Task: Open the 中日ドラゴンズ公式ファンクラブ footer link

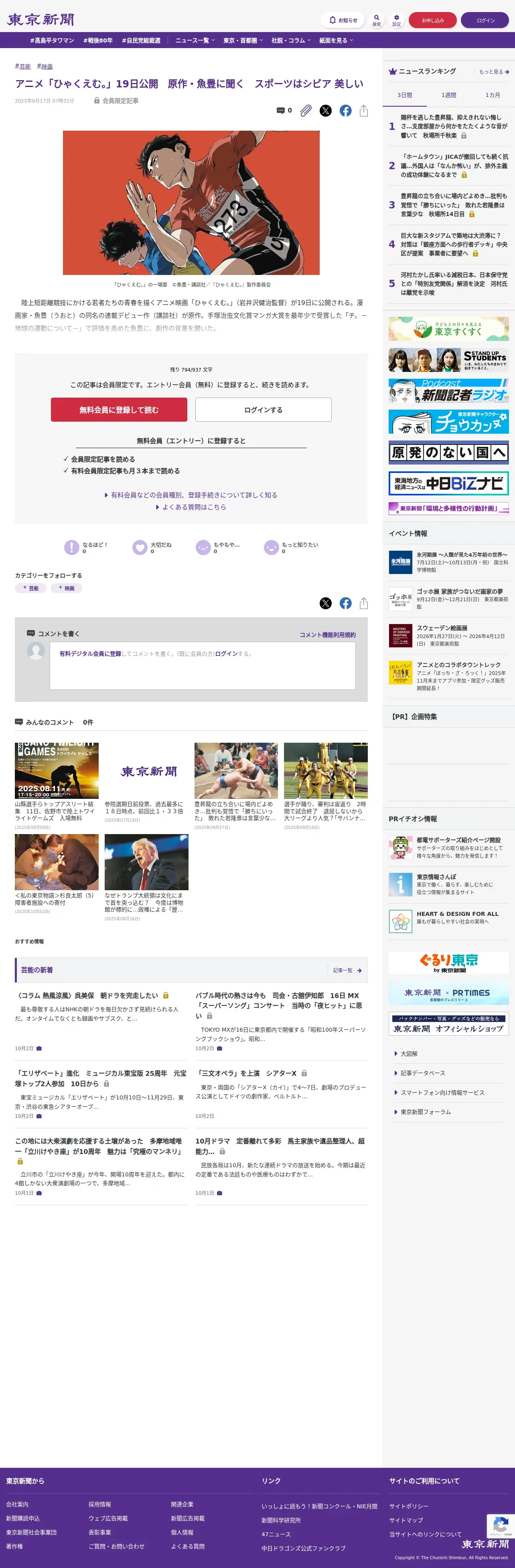Action: [304, 1548]
